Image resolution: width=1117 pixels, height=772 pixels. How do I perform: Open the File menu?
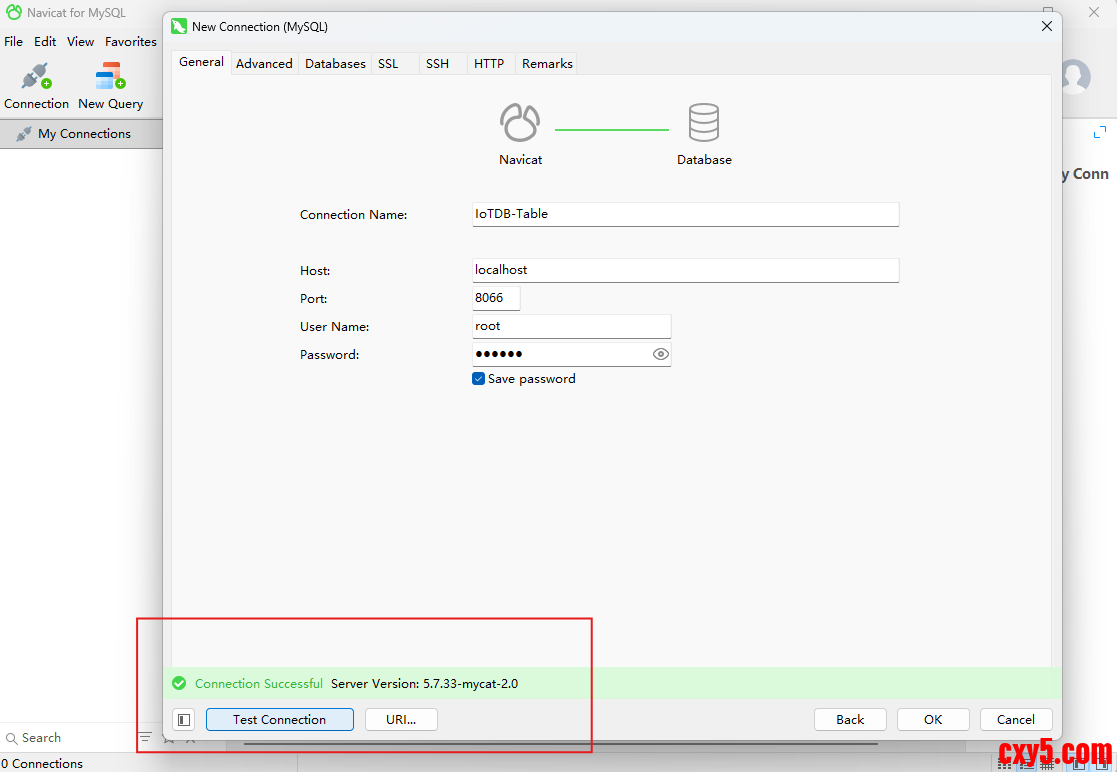[13, 42]
